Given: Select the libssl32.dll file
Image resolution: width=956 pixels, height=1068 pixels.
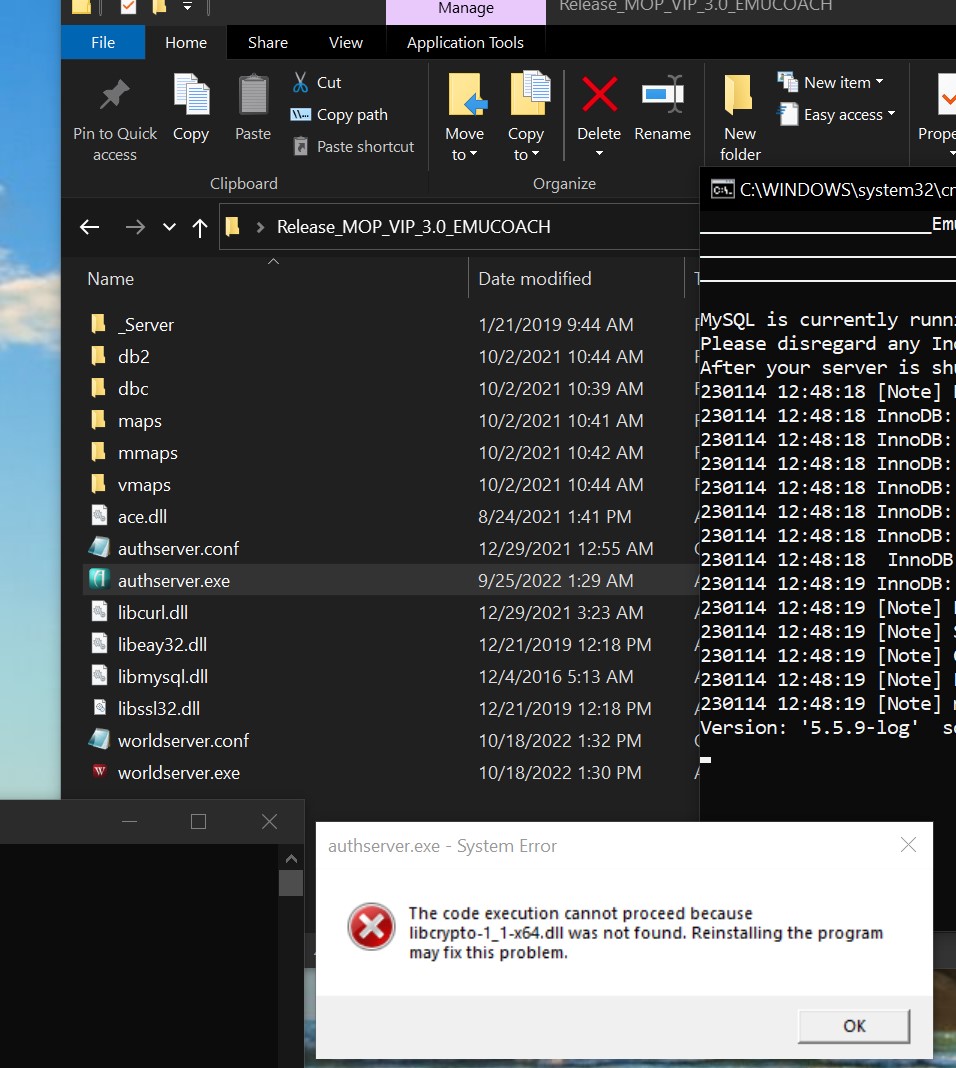Looking at the screenshot, I should [x=159, y=708].
